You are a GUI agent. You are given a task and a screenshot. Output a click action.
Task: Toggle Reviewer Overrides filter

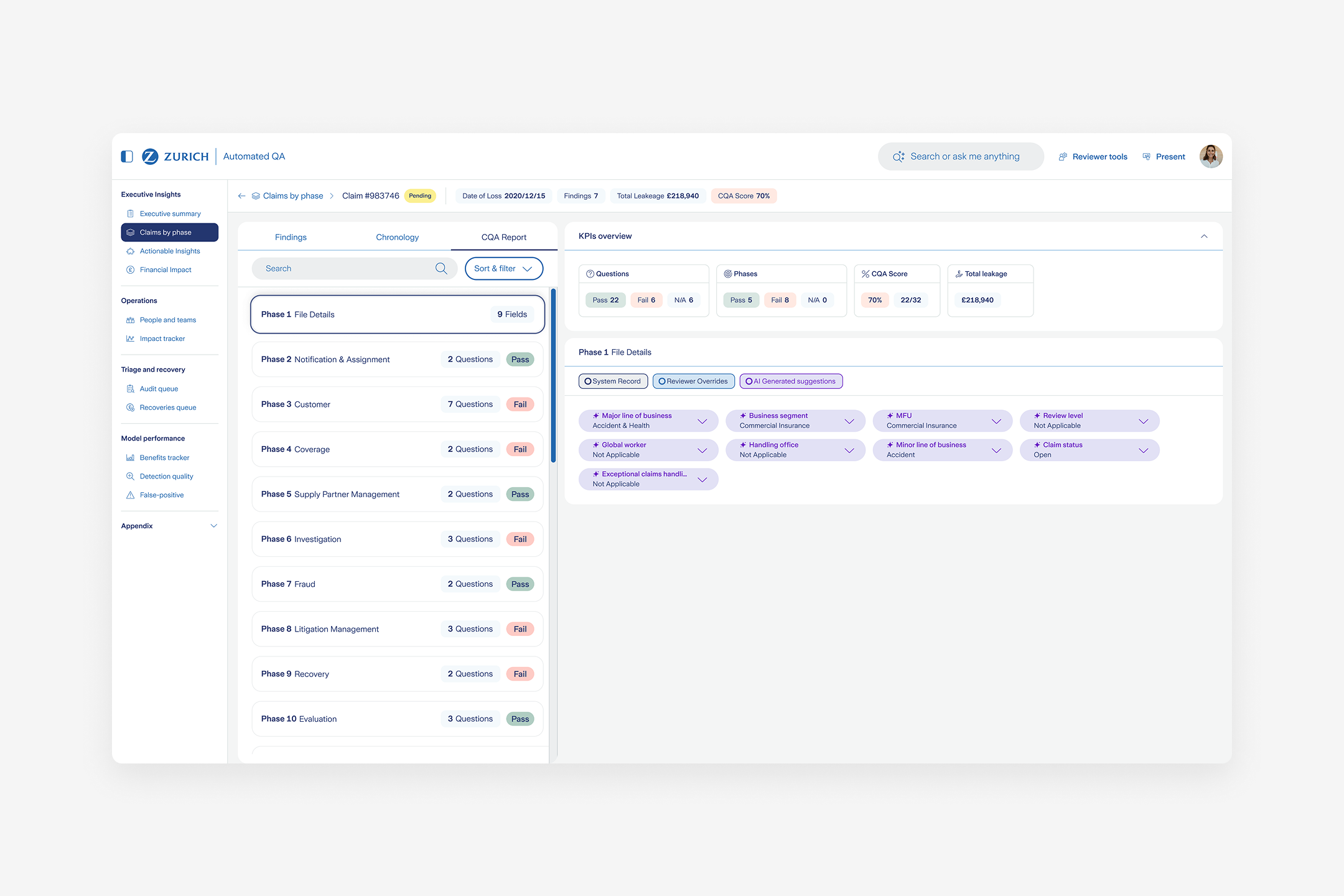pyautogui.click(x=693, y=381)
